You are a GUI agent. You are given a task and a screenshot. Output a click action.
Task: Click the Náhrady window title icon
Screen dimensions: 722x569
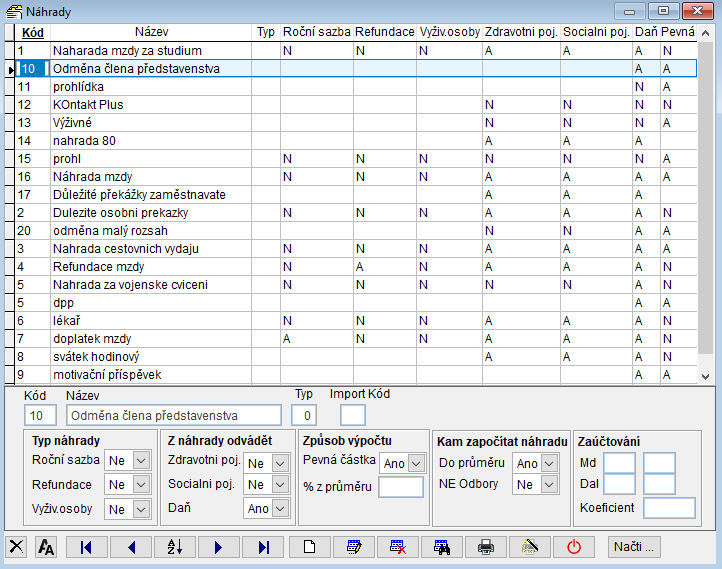(x=14, y=12)
